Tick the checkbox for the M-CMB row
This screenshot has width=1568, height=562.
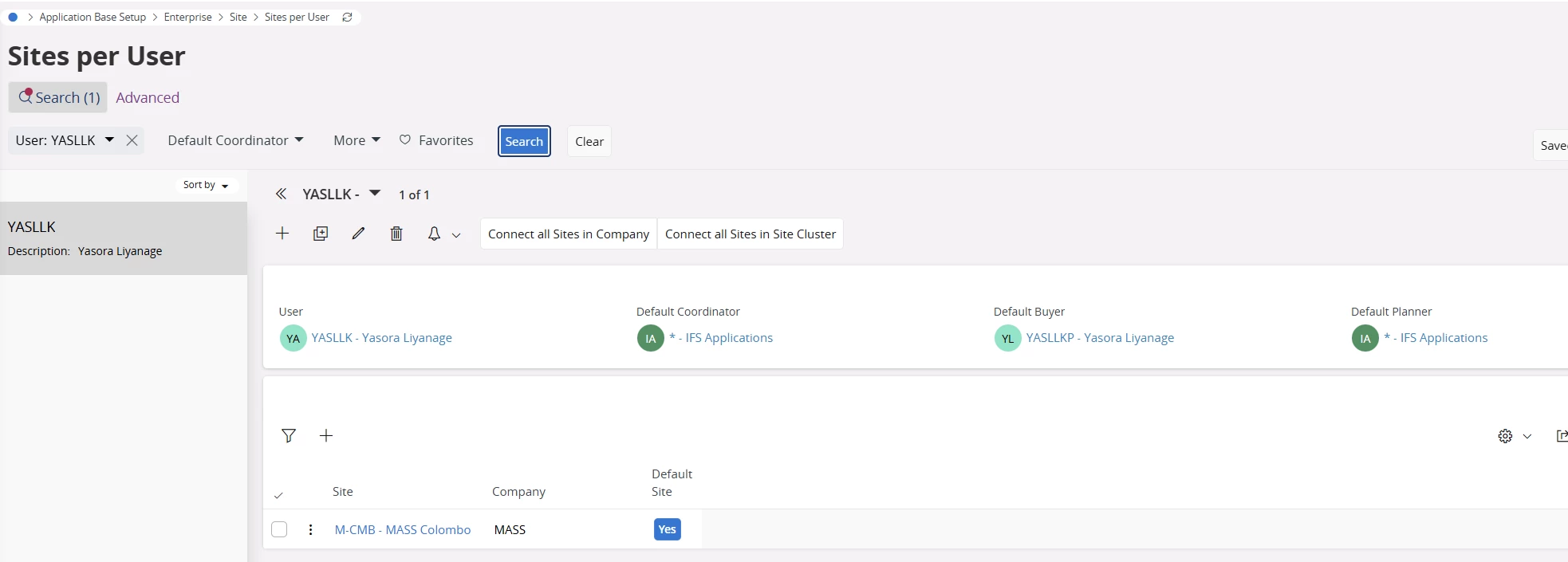[x=279, y=529]
